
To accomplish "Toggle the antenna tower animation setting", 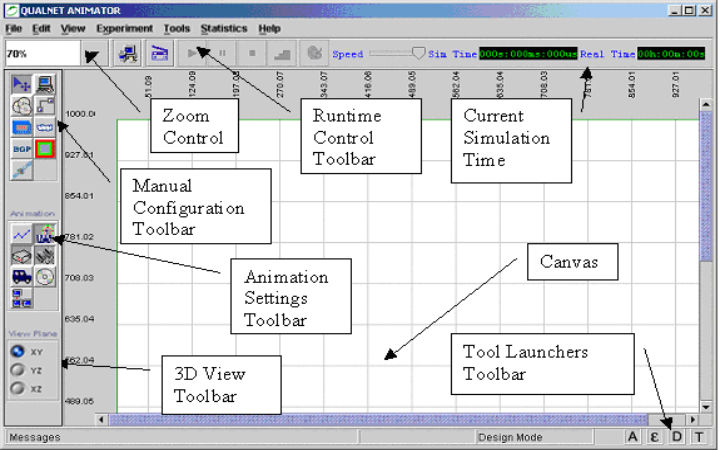I will point(45,234).
